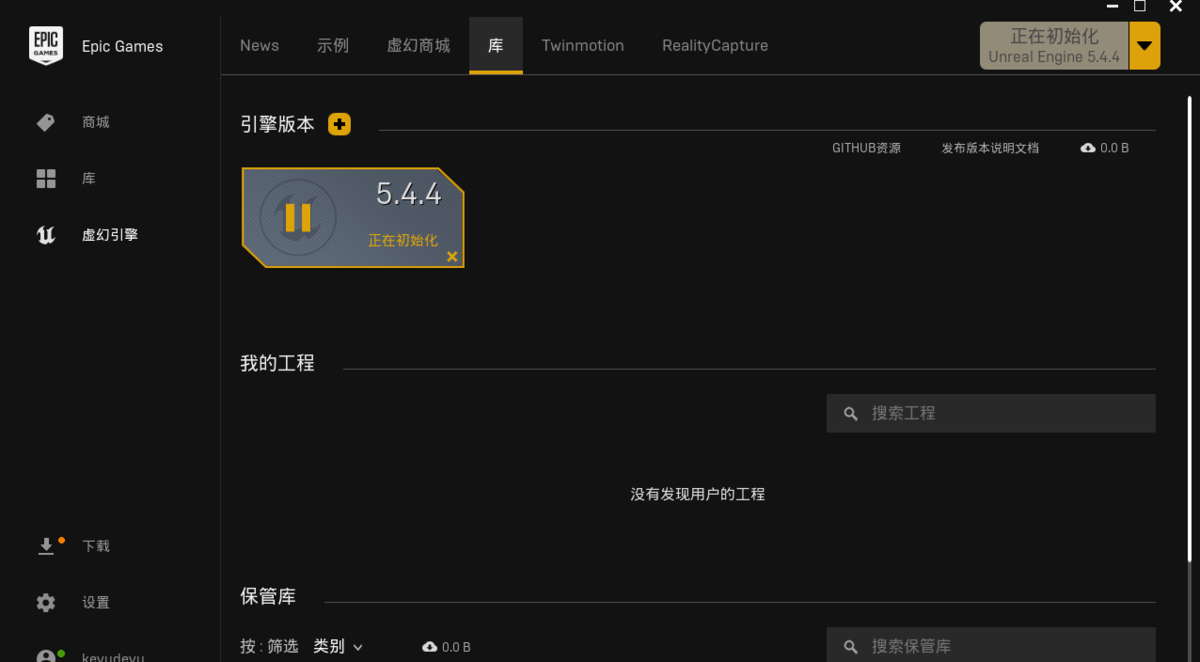This screenshot has width=1200, height=662.
Task: Minimize the Epic Games launcher window
Action: pos(1112,7)
